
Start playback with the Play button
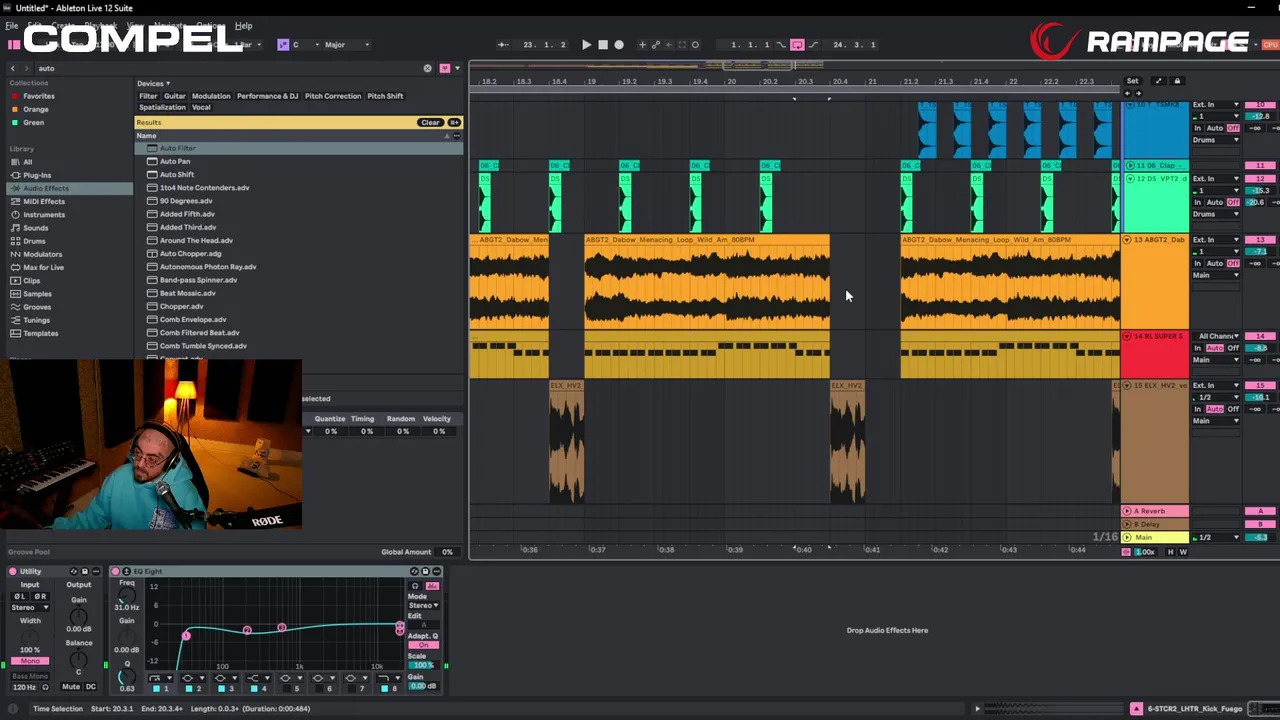click(586, 45)
